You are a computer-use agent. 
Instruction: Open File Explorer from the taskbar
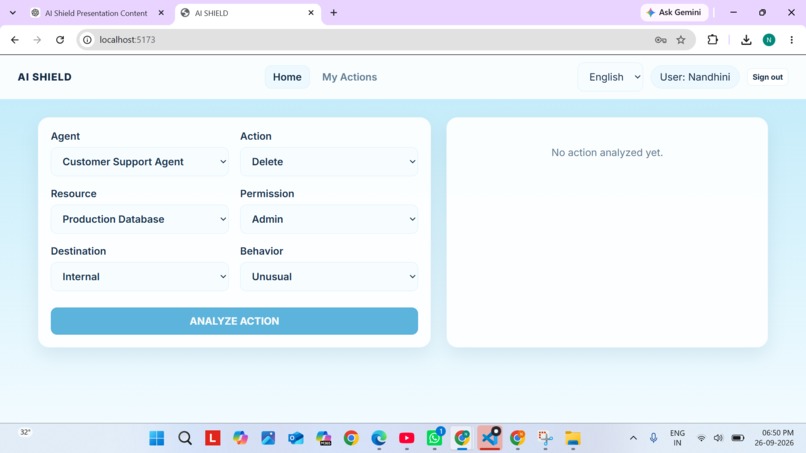pos(573,438)
